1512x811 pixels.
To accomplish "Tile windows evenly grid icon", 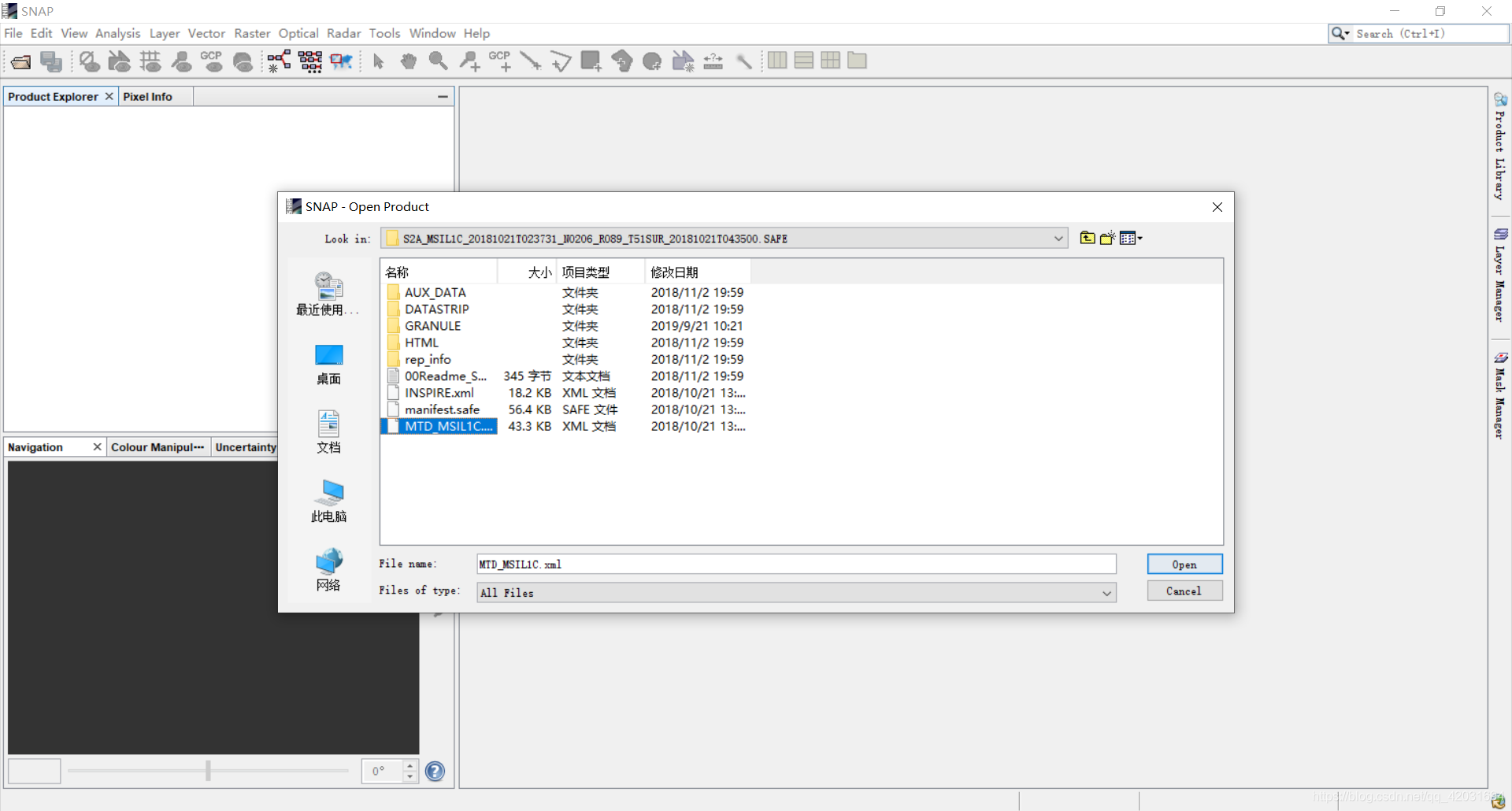I will point(830,61).
